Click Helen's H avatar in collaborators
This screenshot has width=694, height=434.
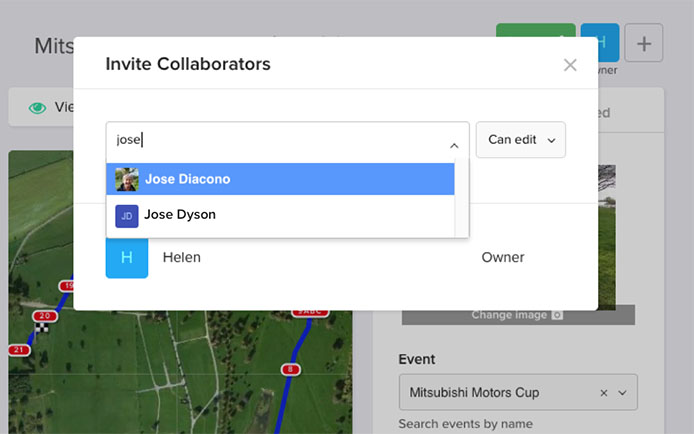(127, 258)
